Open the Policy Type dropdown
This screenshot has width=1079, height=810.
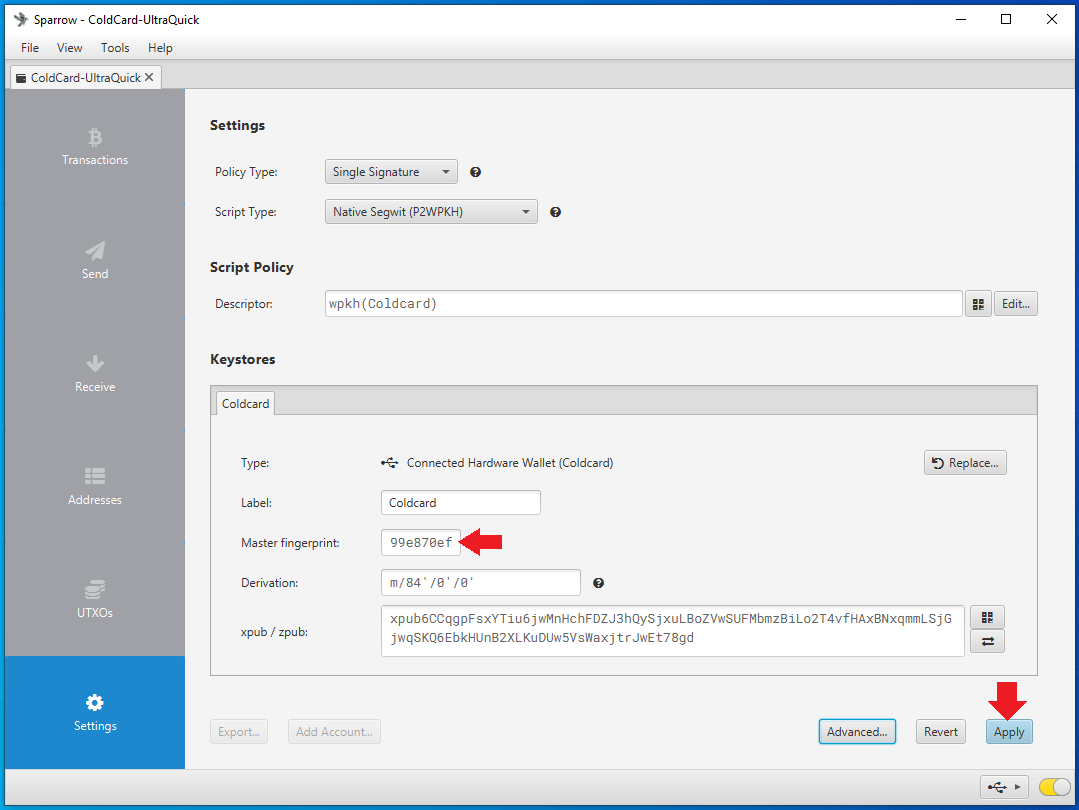click(391, 172)
